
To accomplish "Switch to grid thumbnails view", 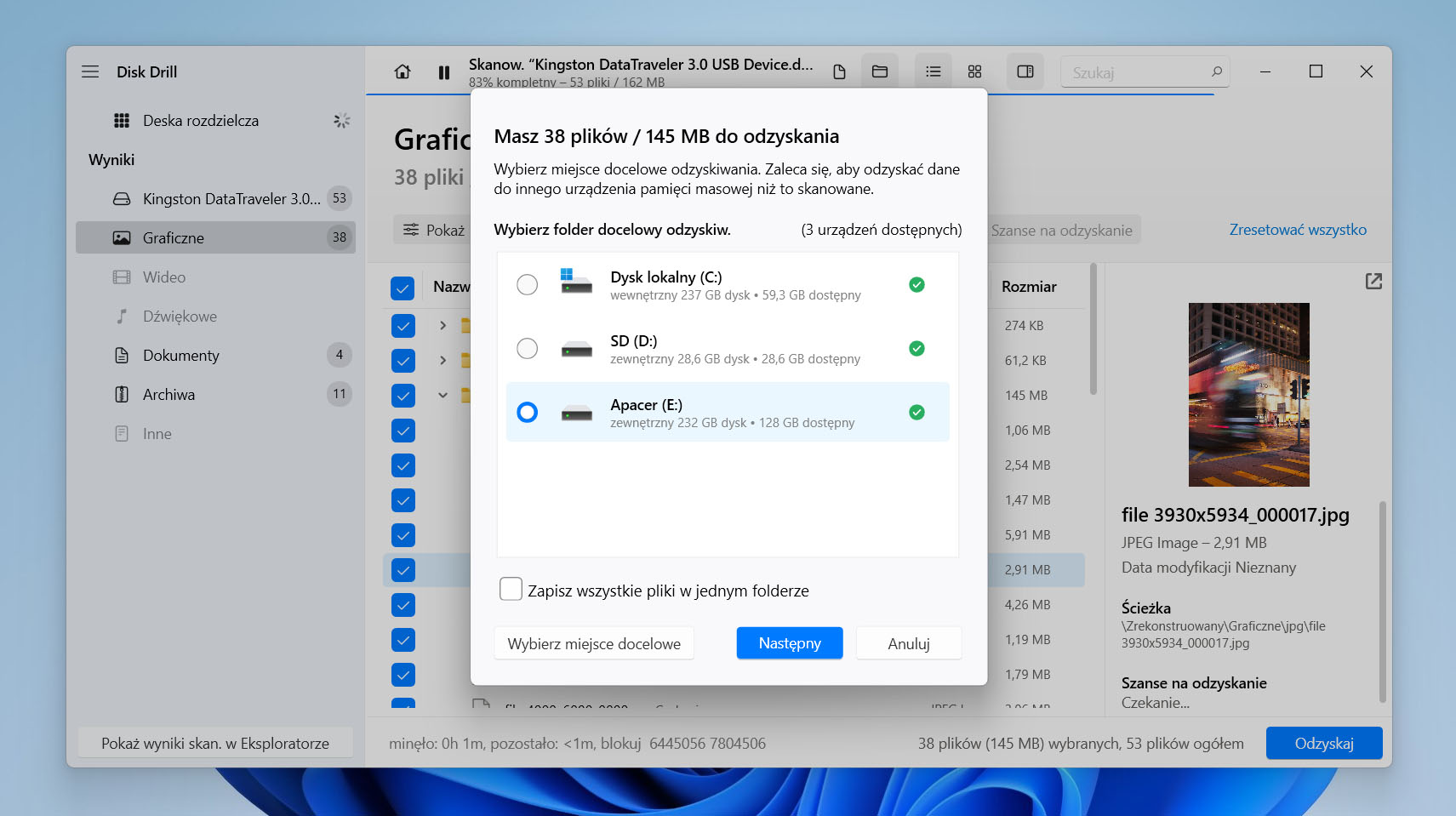I will tap(975, 71).
